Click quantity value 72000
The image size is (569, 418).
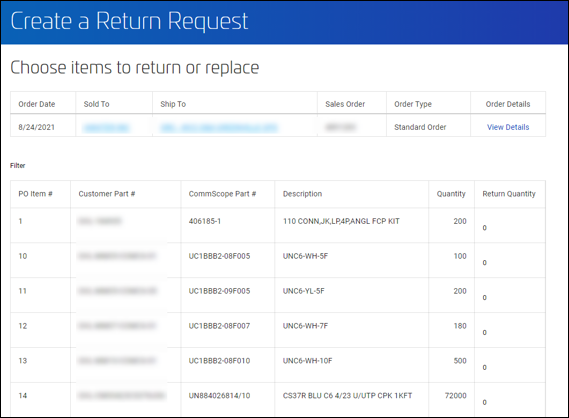coord(455,395)
